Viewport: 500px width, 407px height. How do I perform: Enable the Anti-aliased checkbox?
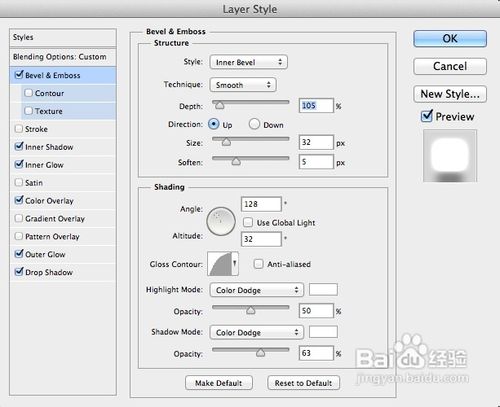[x=258, y=264]
